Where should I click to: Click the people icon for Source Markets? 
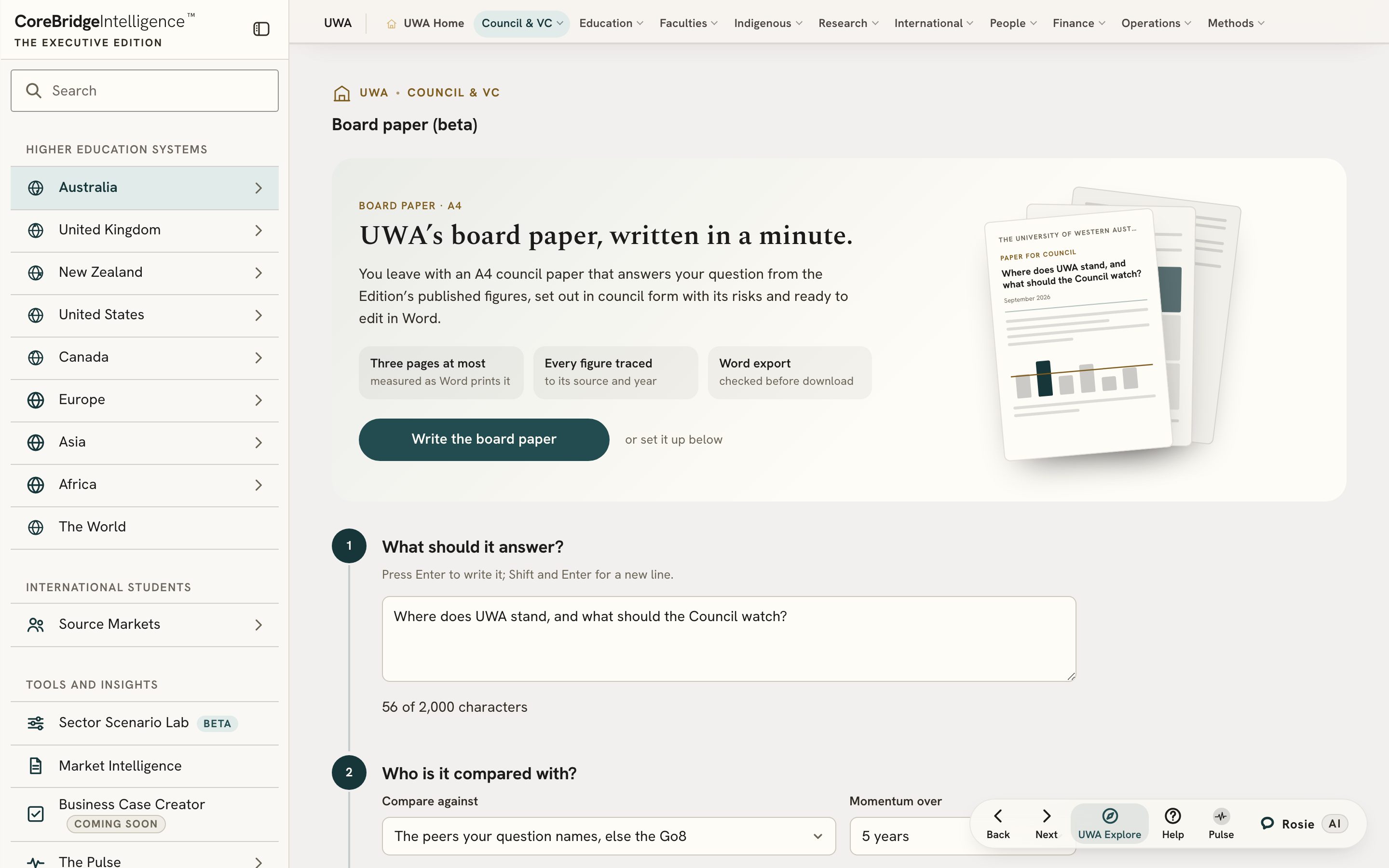[x=36, y=624]
